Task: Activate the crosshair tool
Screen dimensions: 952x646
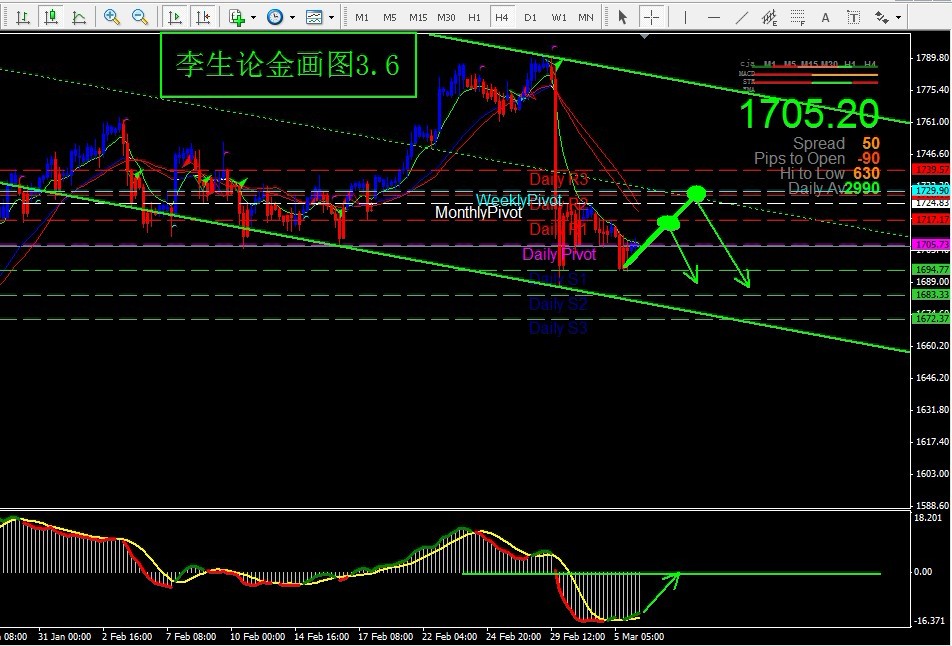Action: [652, 17]
